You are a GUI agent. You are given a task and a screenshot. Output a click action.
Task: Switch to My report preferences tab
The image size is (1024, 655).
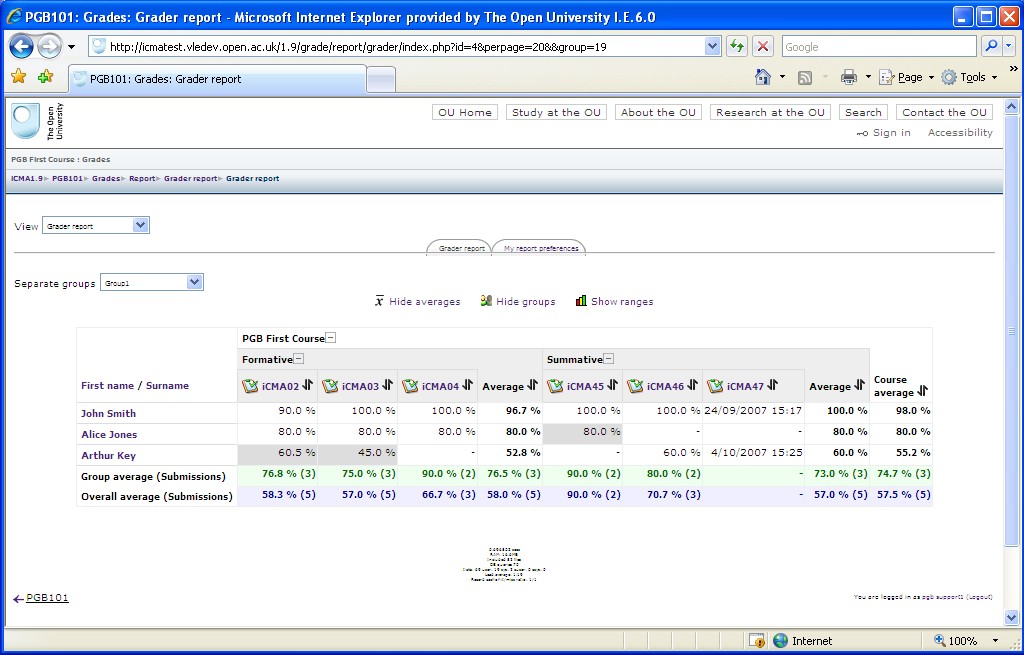point(541,248)
